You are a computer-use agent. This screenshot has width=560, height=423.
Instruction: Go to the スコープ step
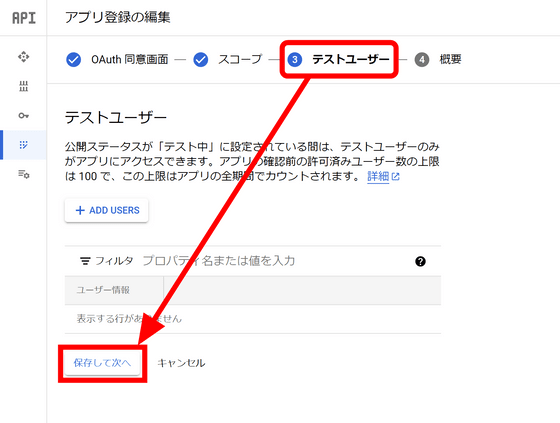[x=240, y=59]
